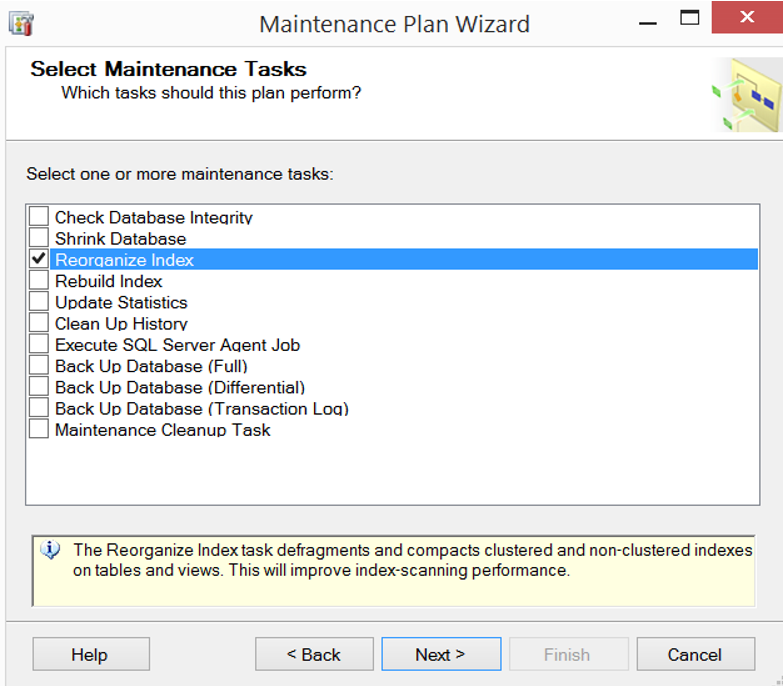Minimize the wizard window
Viewport: 783px width, 686px height.
648,23
